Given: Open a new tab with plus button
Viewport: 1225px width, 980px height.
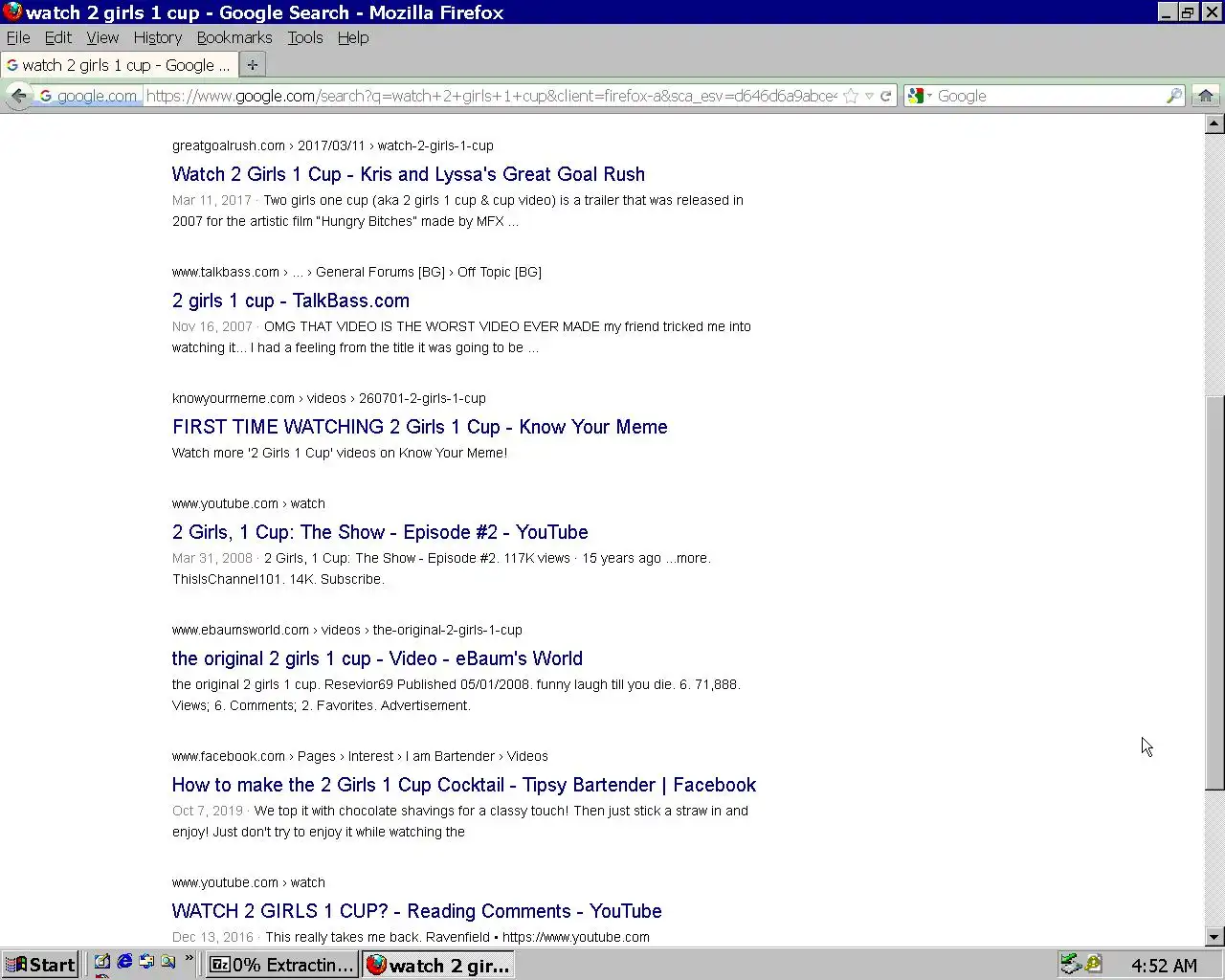Looking at the screenshot, I should click(x=252, y=65).
